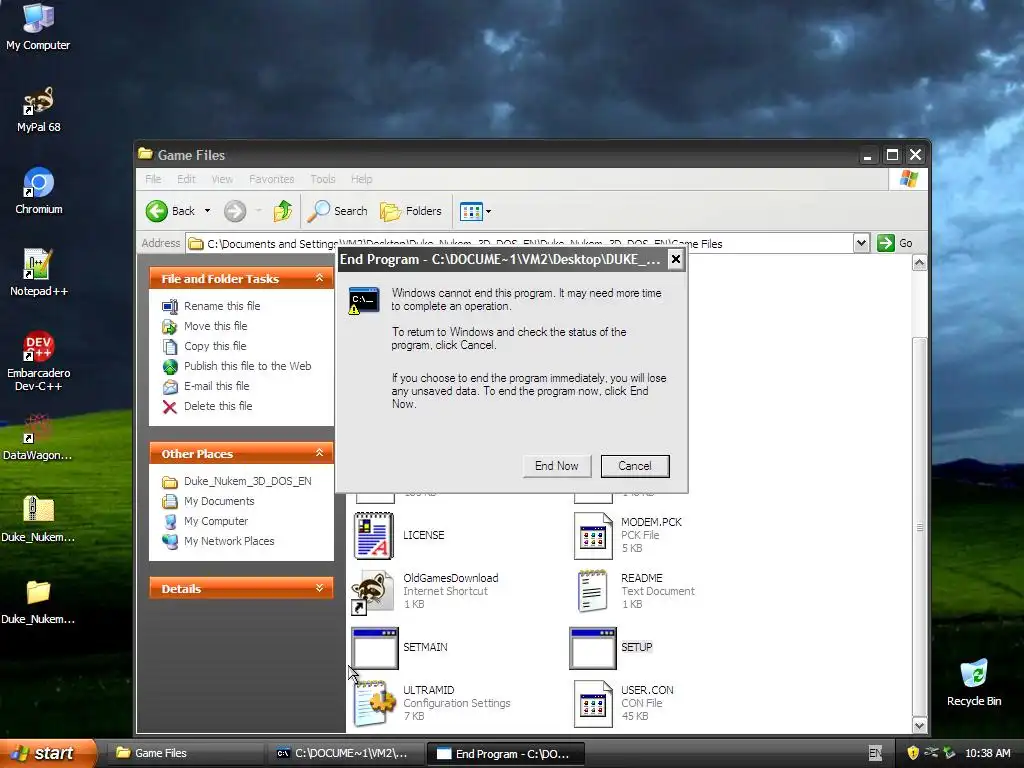This screenshot has height=768, width=1024.
Task: Click Cancel in End Program dialog
Action: (x=635, y=466)
